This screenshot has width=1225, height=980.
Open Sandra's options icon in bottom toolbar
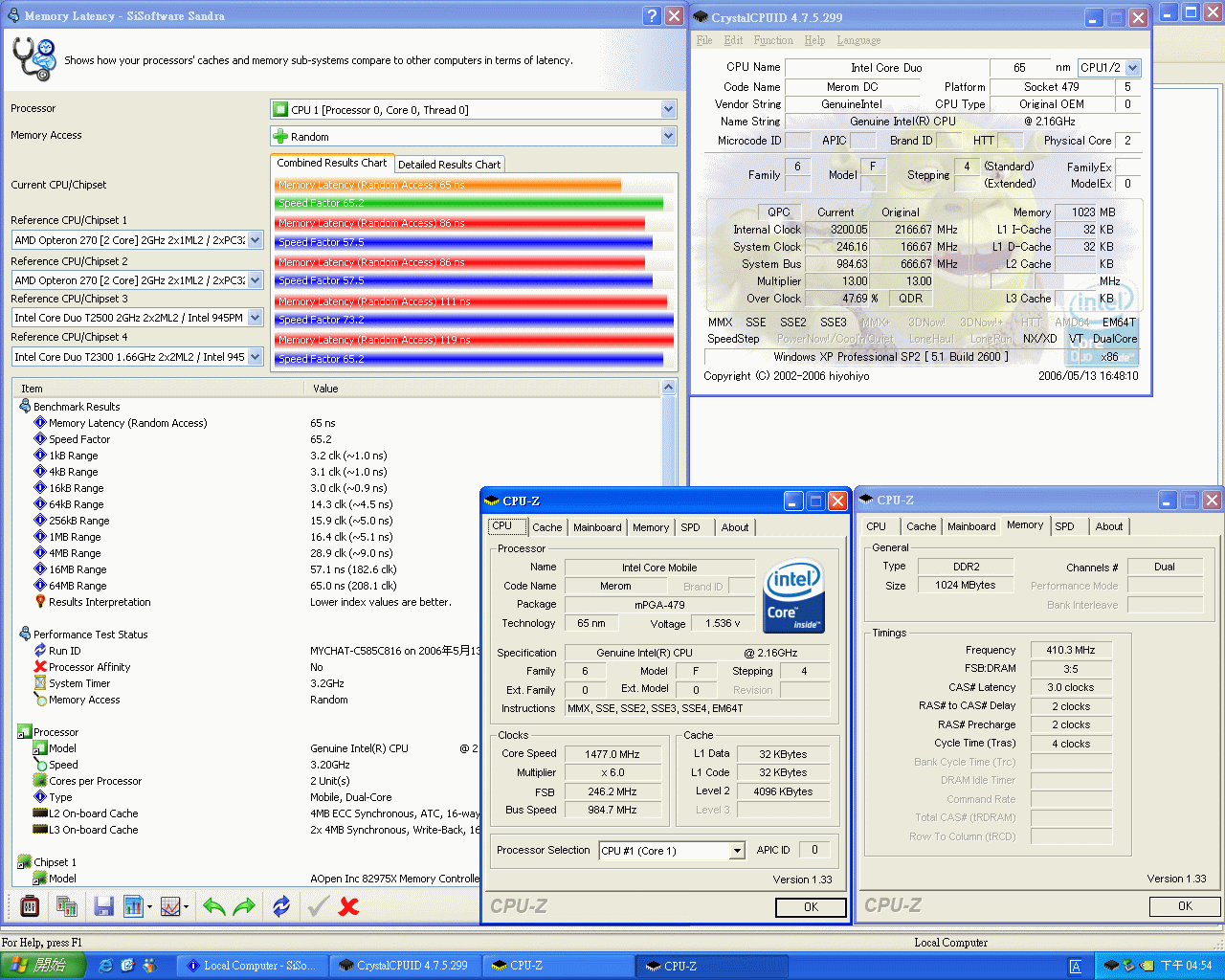click(x=30, y=905)
